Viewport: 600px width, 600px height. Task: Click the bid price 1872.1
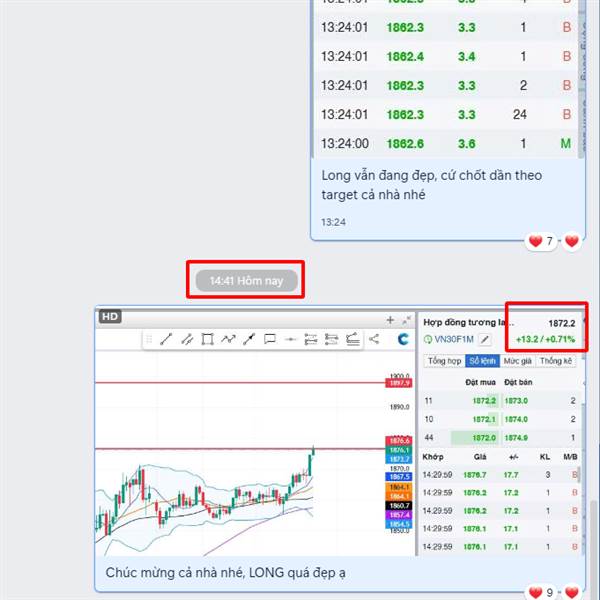(x=484, y=419)
